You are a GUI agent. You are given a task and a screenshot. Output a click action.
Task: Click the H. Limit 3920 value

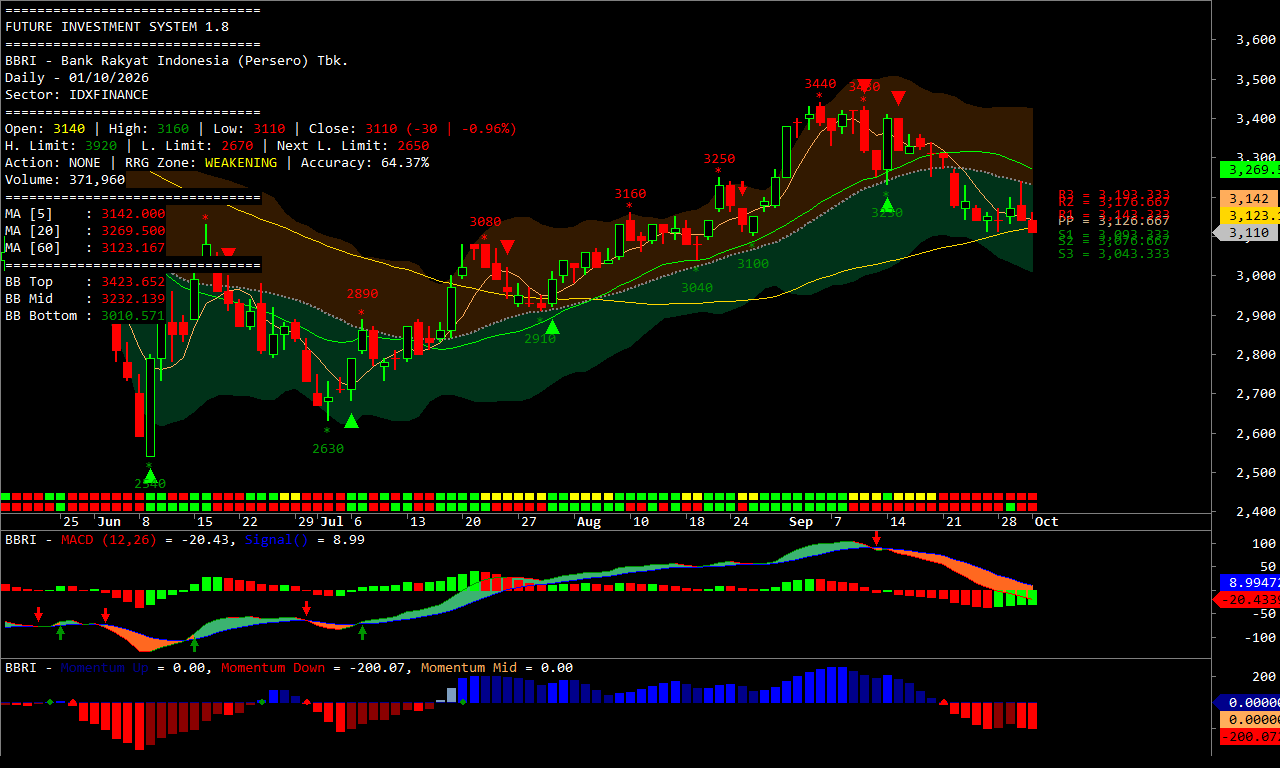(x=101, y=146)
